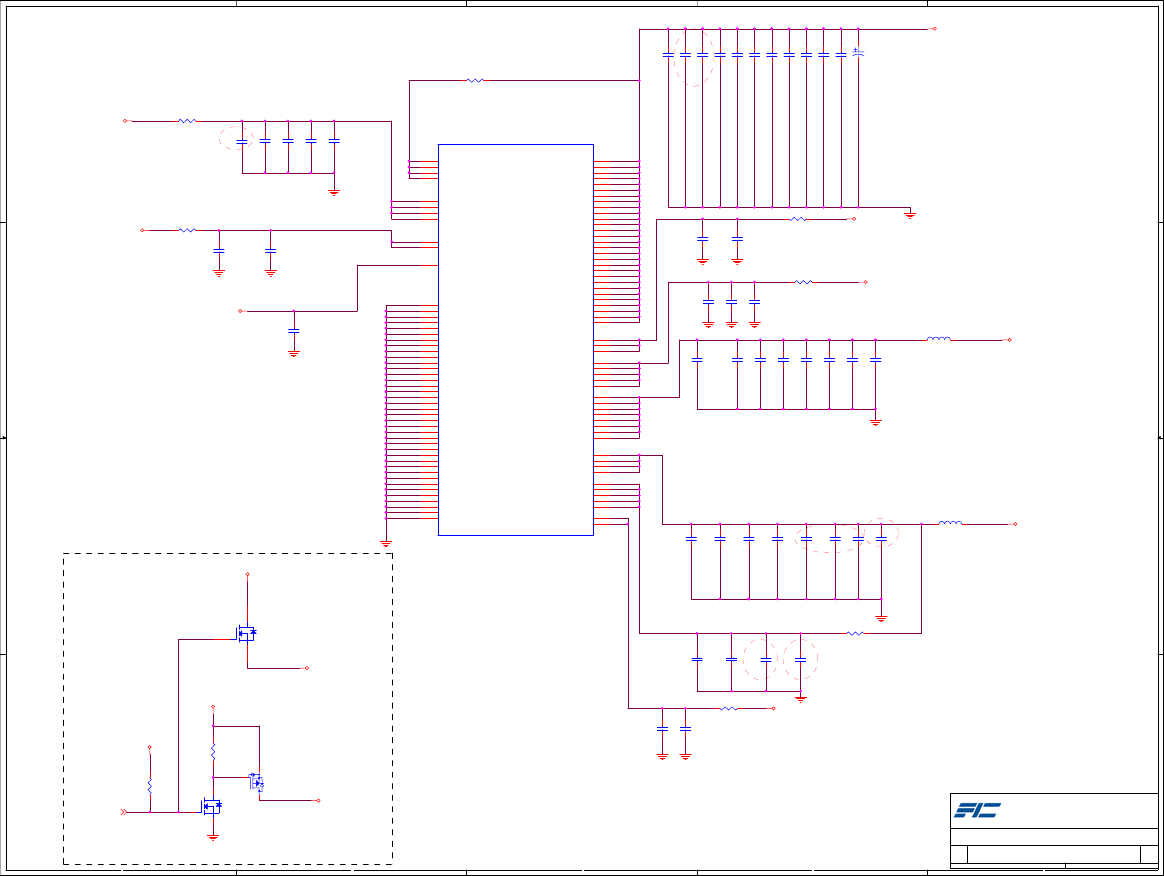Click the terminal at the top-right bus end
This screenshot has width=1164, height=876.
pos(934,29)
